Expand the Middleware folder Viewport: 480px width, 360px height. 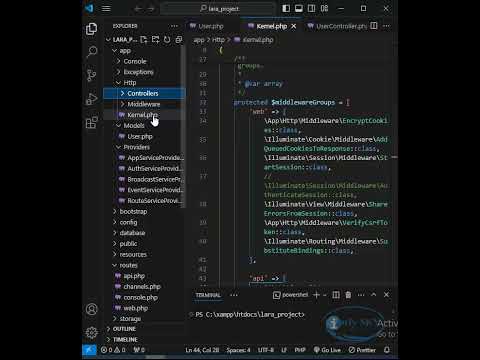click(x=144, y=104)
